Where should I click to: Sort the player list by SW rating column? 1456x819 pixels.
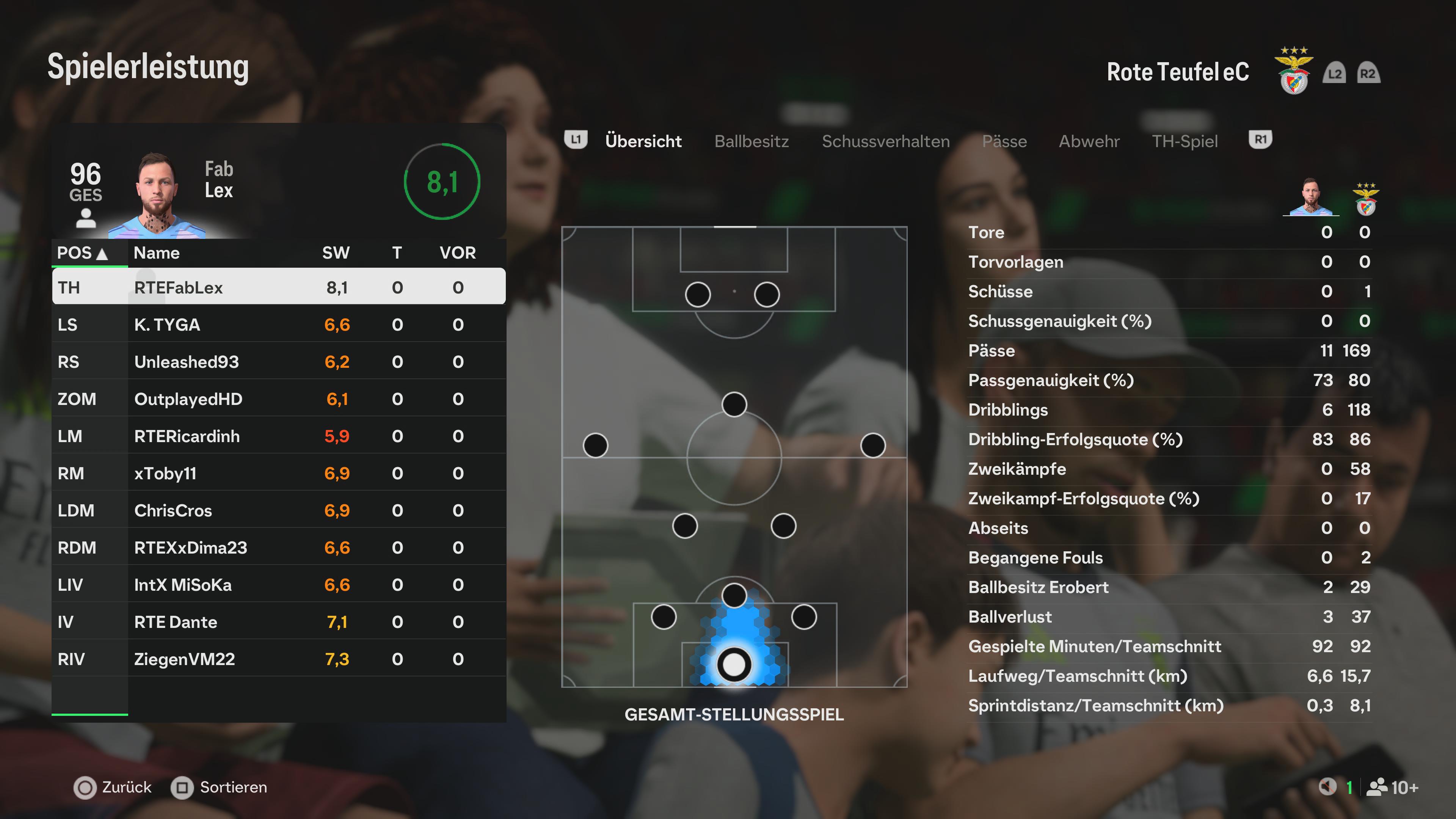(x=336, y=253)
